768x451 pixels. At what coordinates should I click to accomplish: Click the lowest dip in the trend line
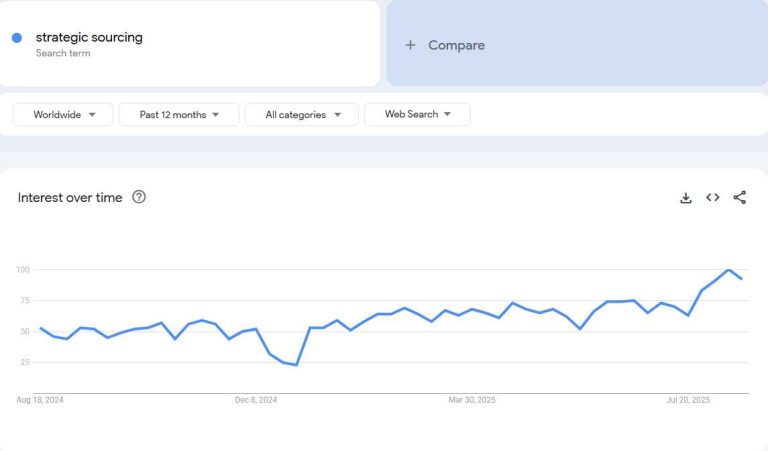[296, 365]
